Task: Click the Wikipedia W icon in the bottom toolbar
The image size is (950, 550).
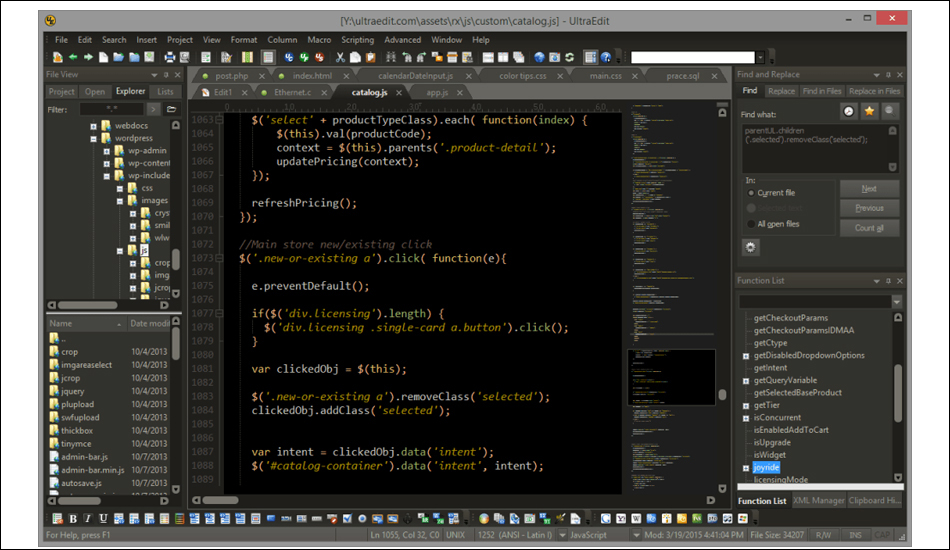Action: pyautogui.click(x=636, y=519)
